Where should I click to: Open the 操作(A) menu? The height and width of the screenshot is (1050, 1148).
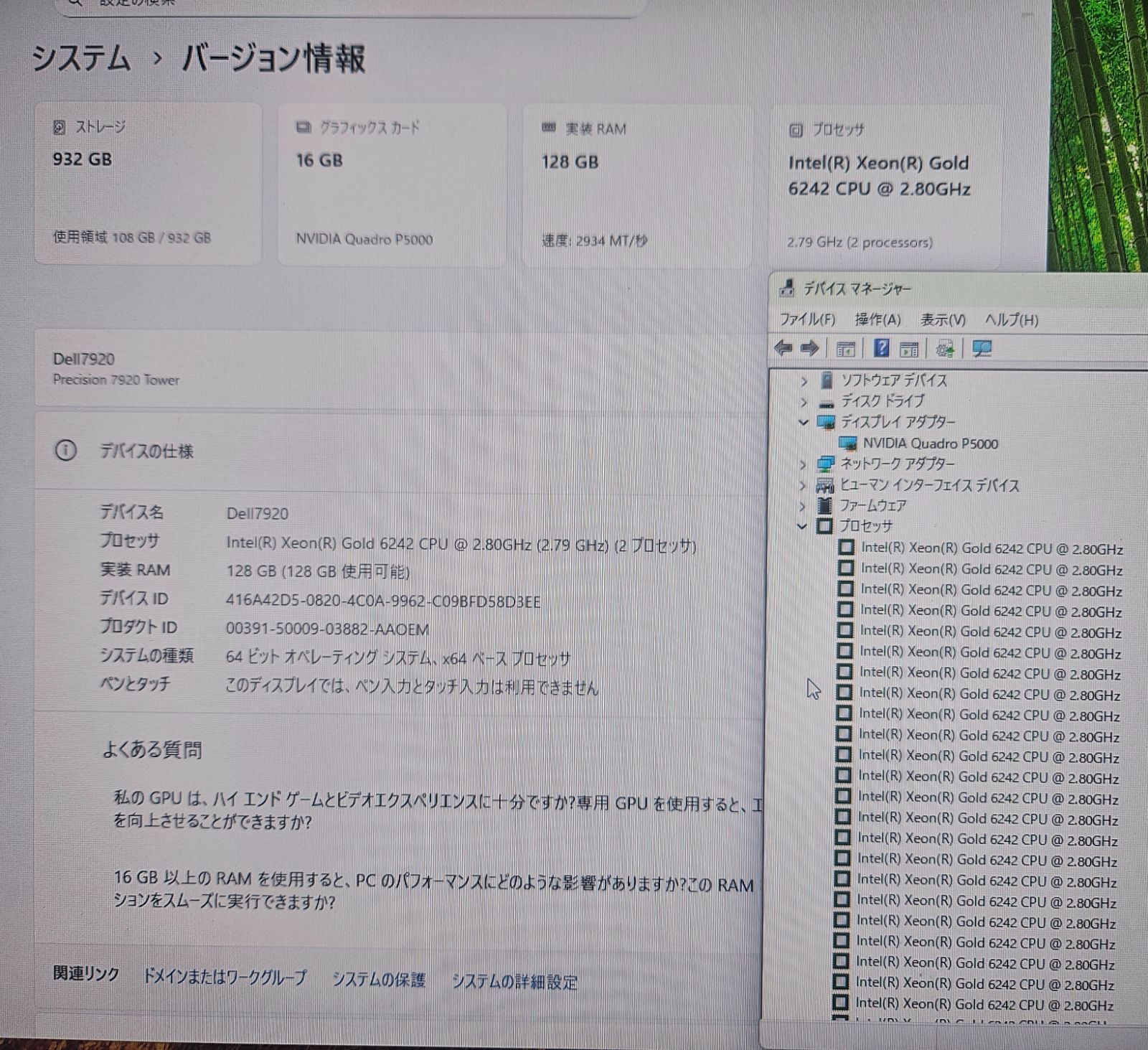[x=878, y=319]
